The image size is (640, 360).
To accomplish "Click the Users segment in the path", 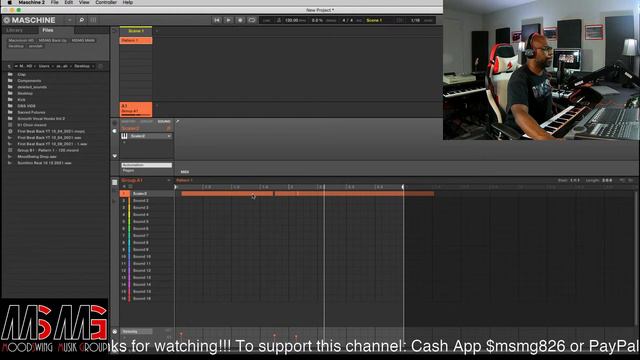I will tap(44, 66).
